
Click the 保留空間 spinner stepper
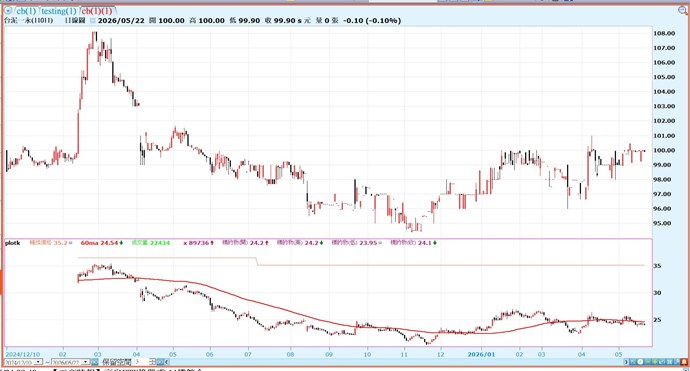[152, 362]
